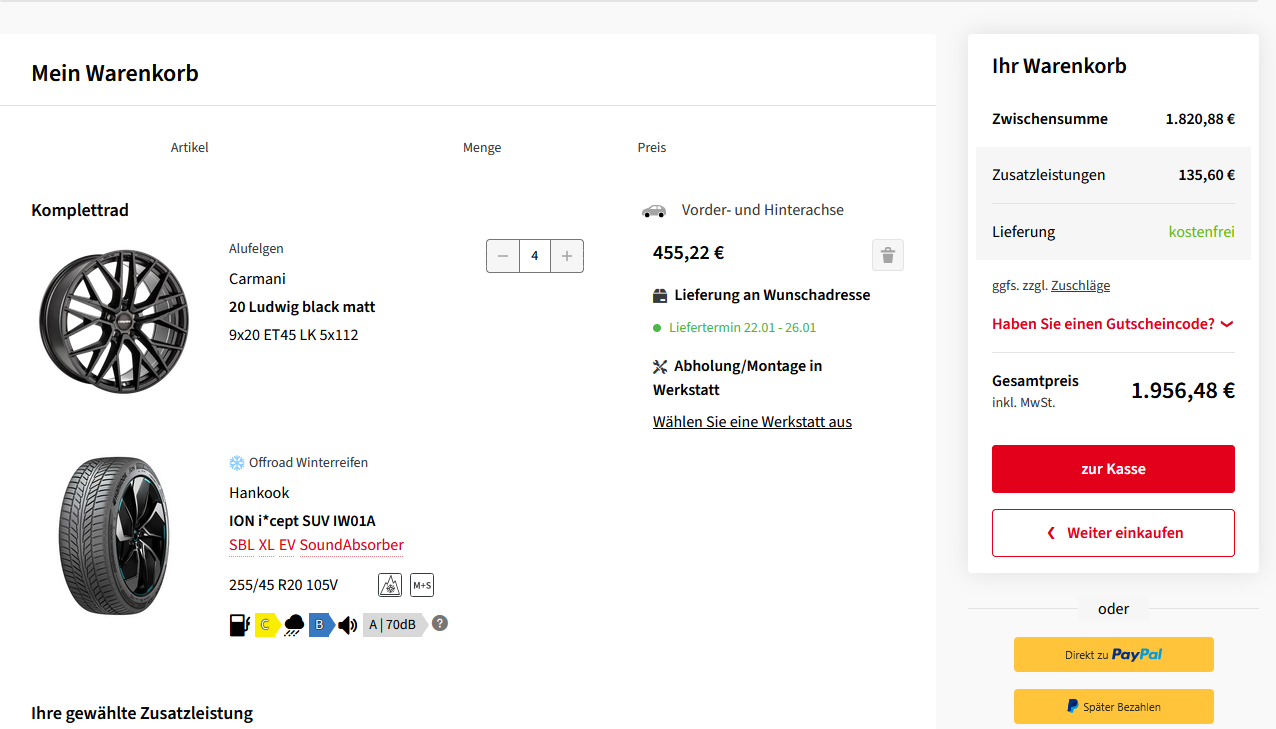Screen dimensions: 1276x729
Task: Decrease quantity with minus button
Action: pyautogui.click(x=503, y=256)
